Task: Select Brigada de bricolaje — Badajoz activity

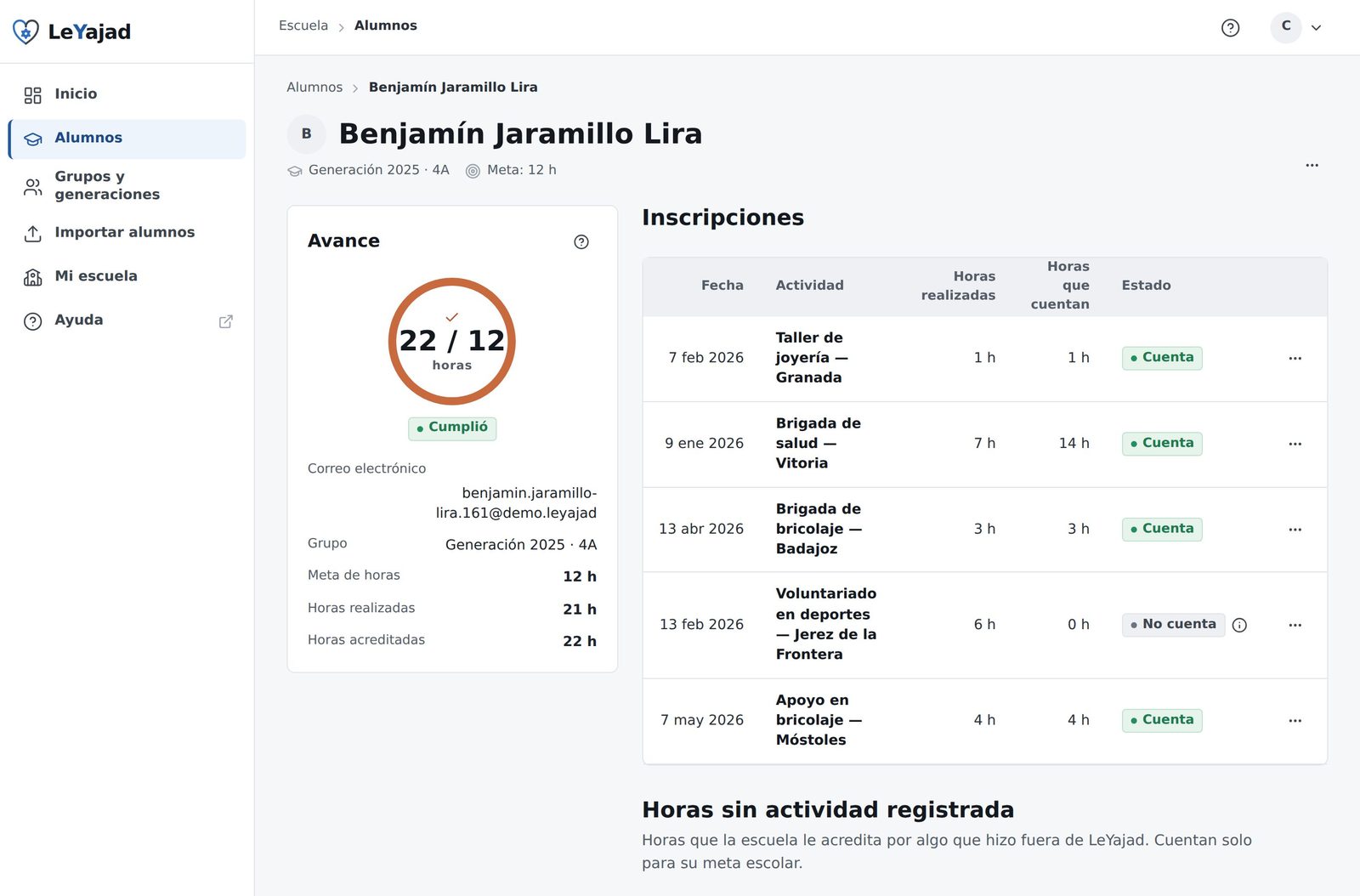Action: click(819, 529)
